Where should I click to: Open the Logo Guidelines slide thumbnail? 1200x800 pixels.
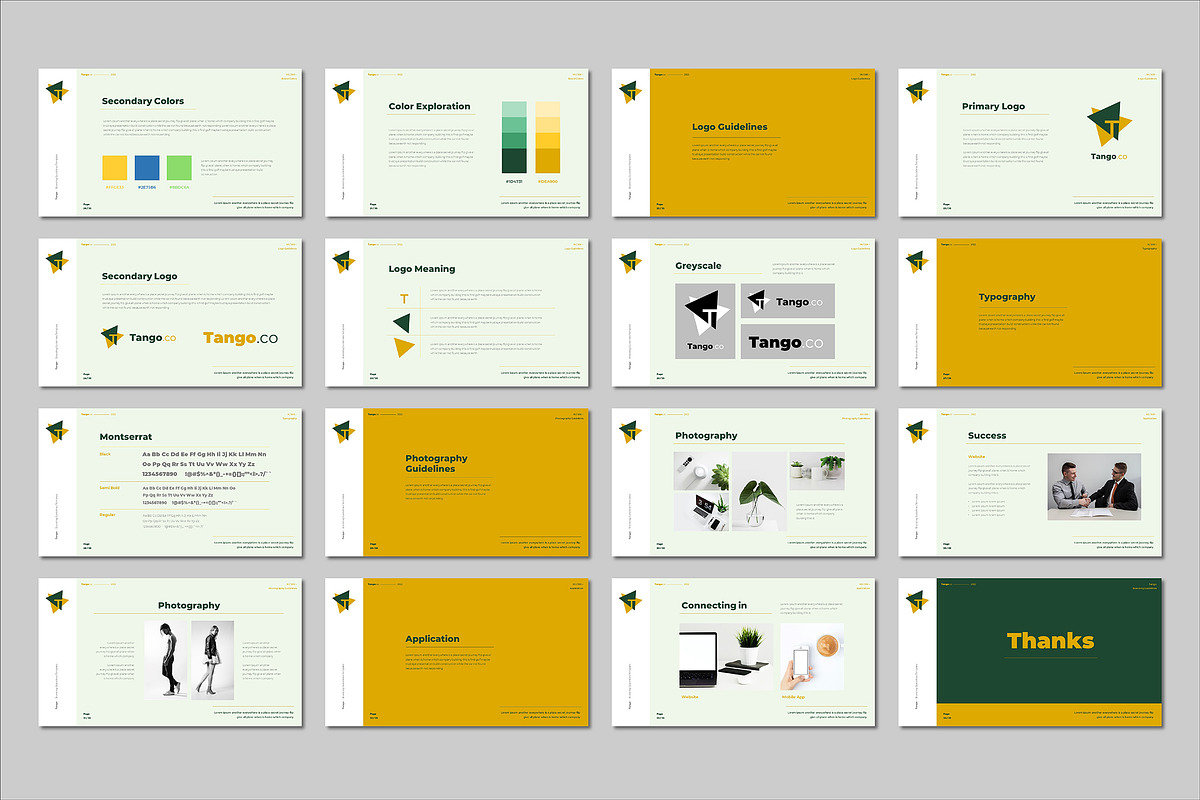point(745,142)
